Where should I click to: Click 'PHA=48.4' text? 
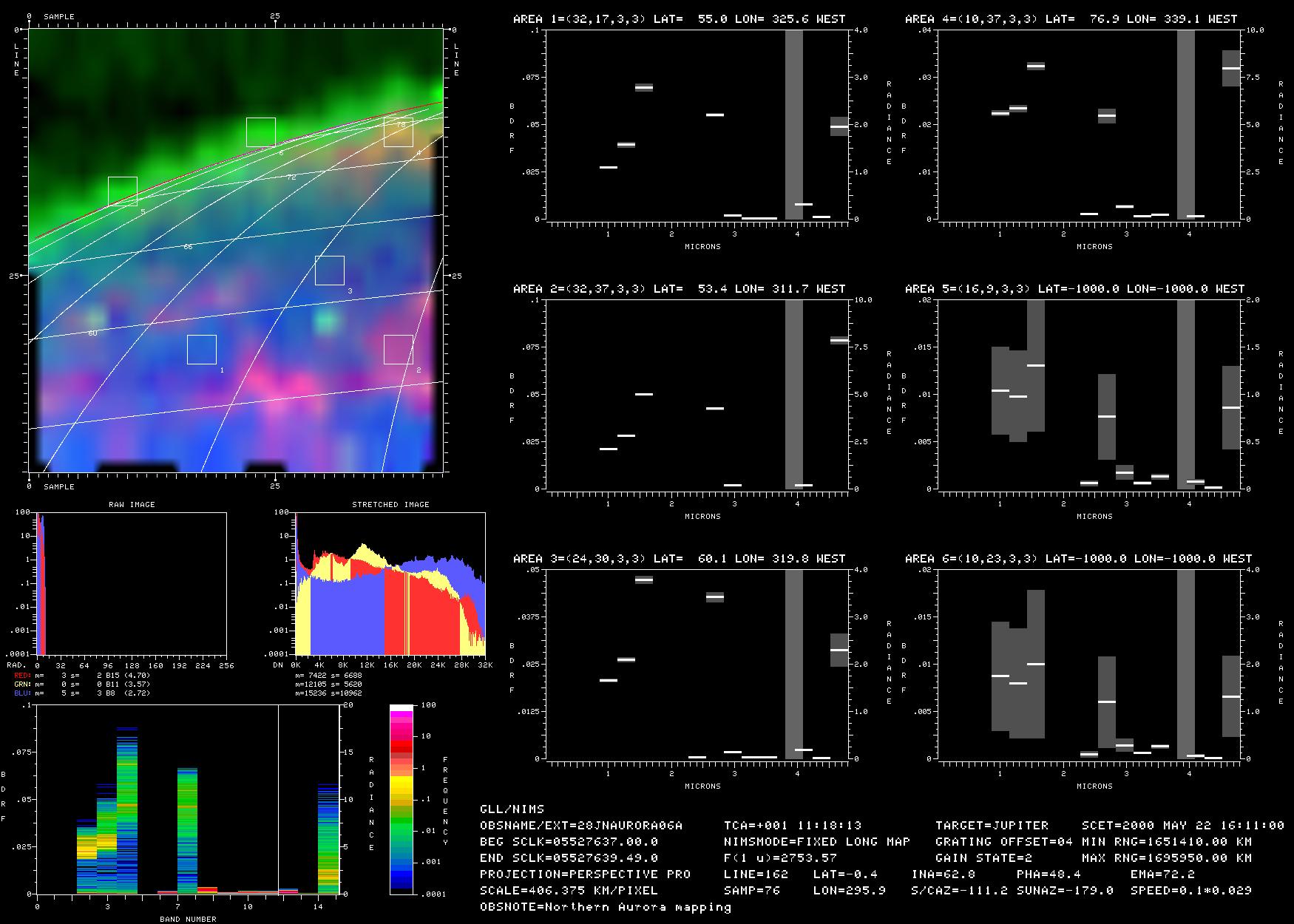coord(1049,874)
